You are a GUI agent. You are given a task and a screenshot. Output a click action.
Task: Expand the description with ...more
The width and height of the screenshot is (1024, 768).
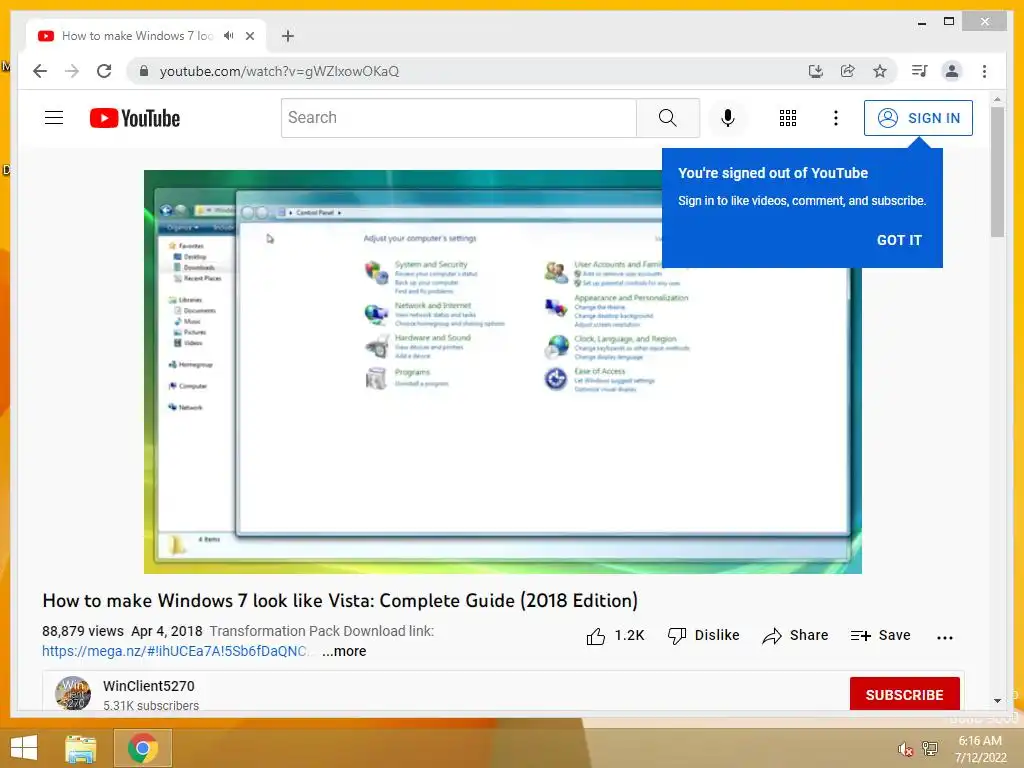[x=344, y=651]
